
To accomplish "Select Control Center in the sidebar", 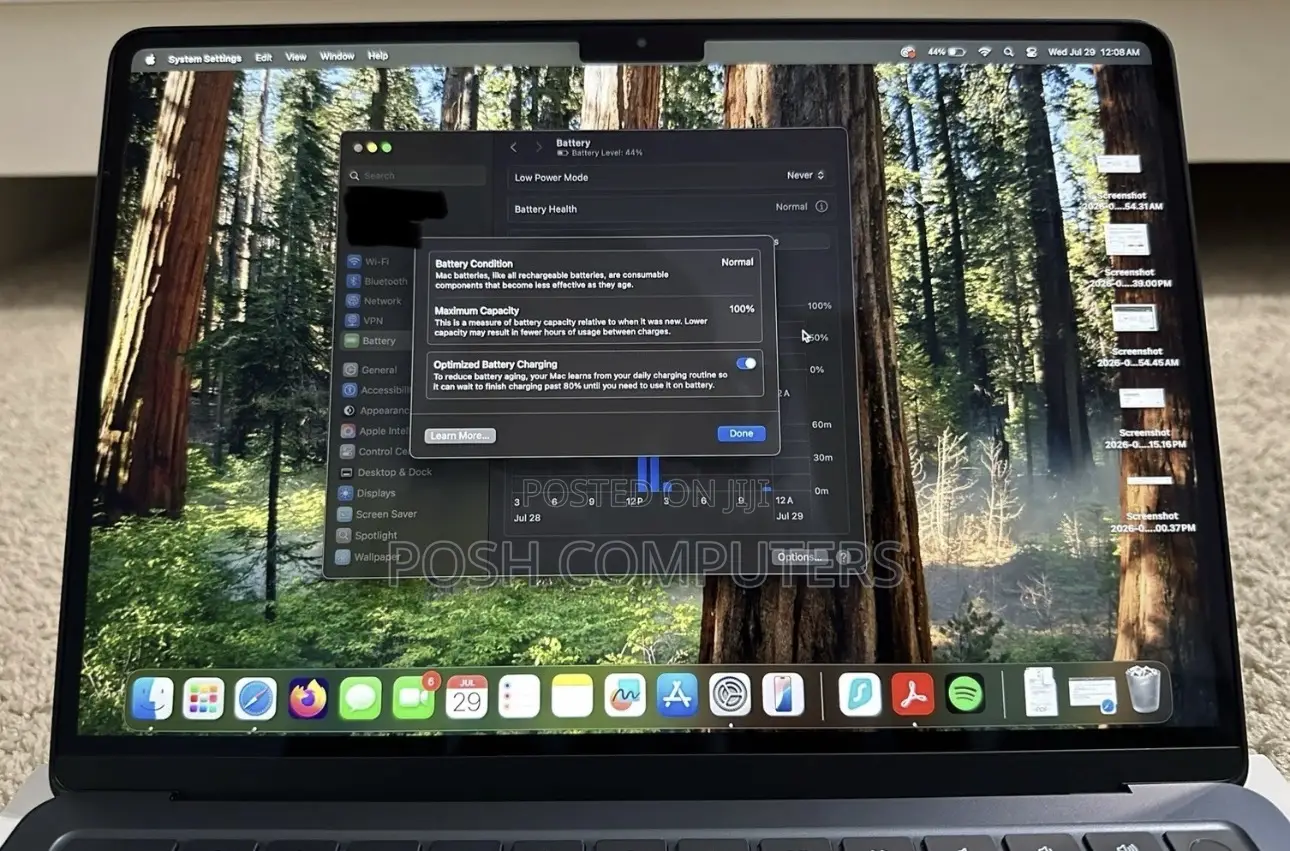I will click(374, 451).
